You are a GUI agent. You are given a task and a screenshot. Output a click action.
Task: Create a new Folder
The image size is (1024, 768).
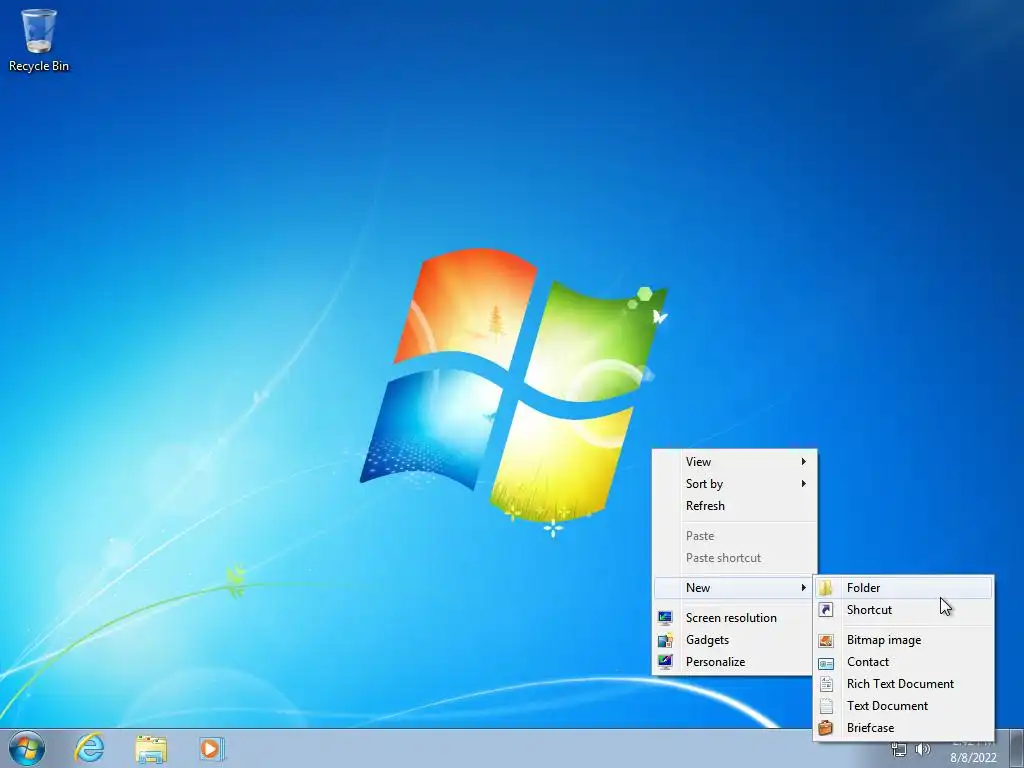click(904, 588)
